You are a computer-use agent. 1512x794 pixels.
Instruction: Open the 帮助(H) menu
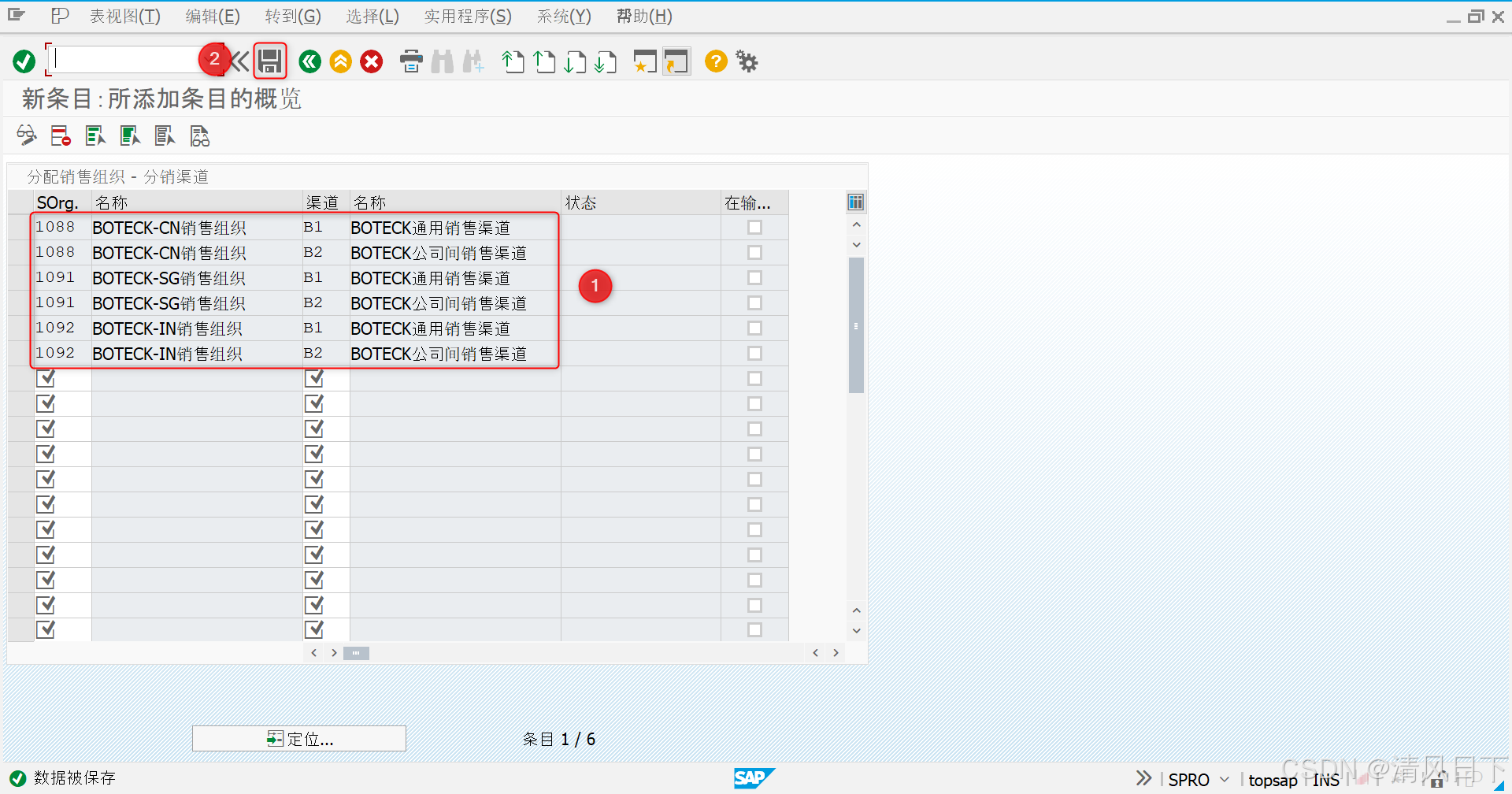point(644,16)
